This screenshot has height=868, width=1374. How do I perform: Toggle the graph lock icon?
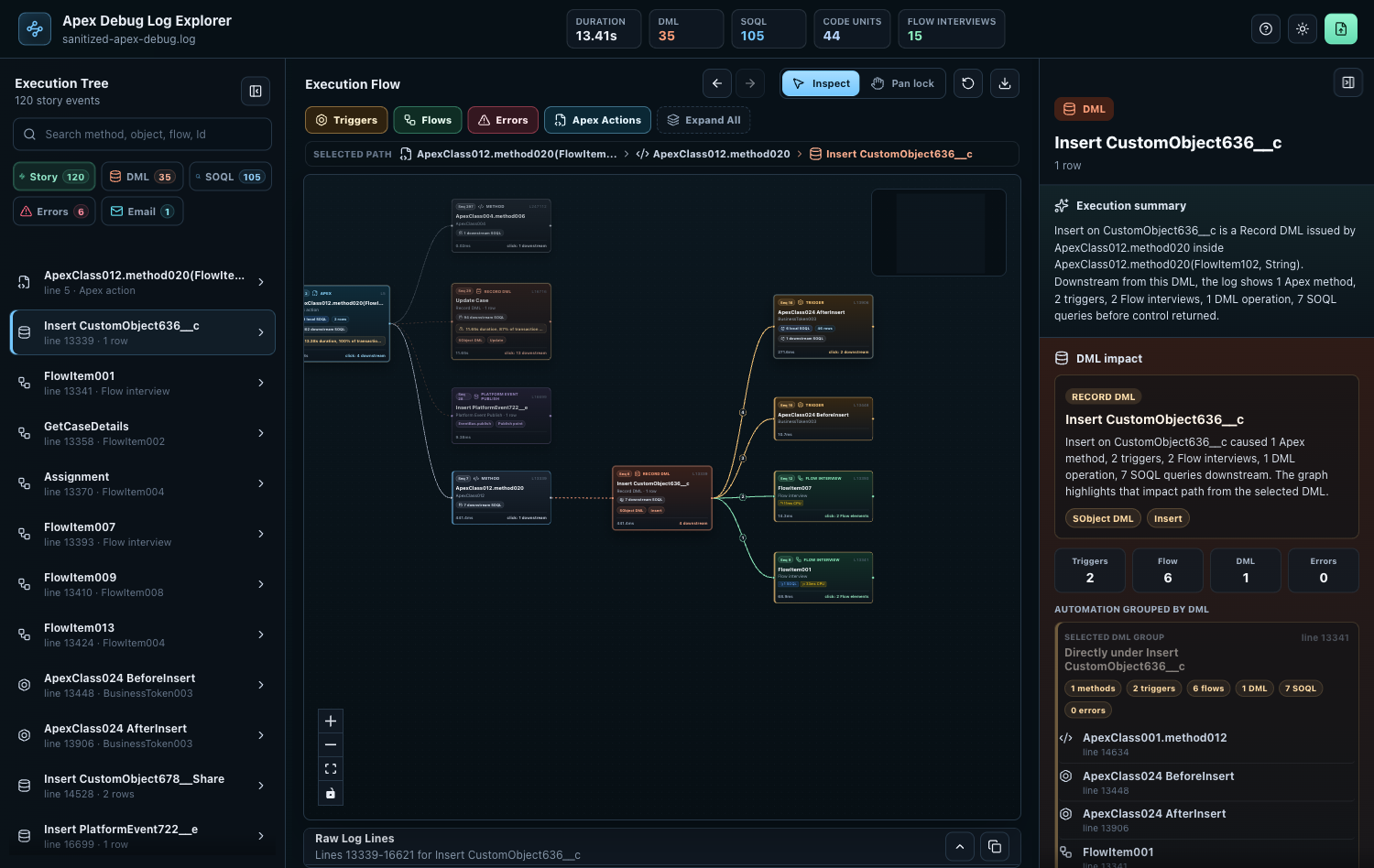tap(331, 793)
